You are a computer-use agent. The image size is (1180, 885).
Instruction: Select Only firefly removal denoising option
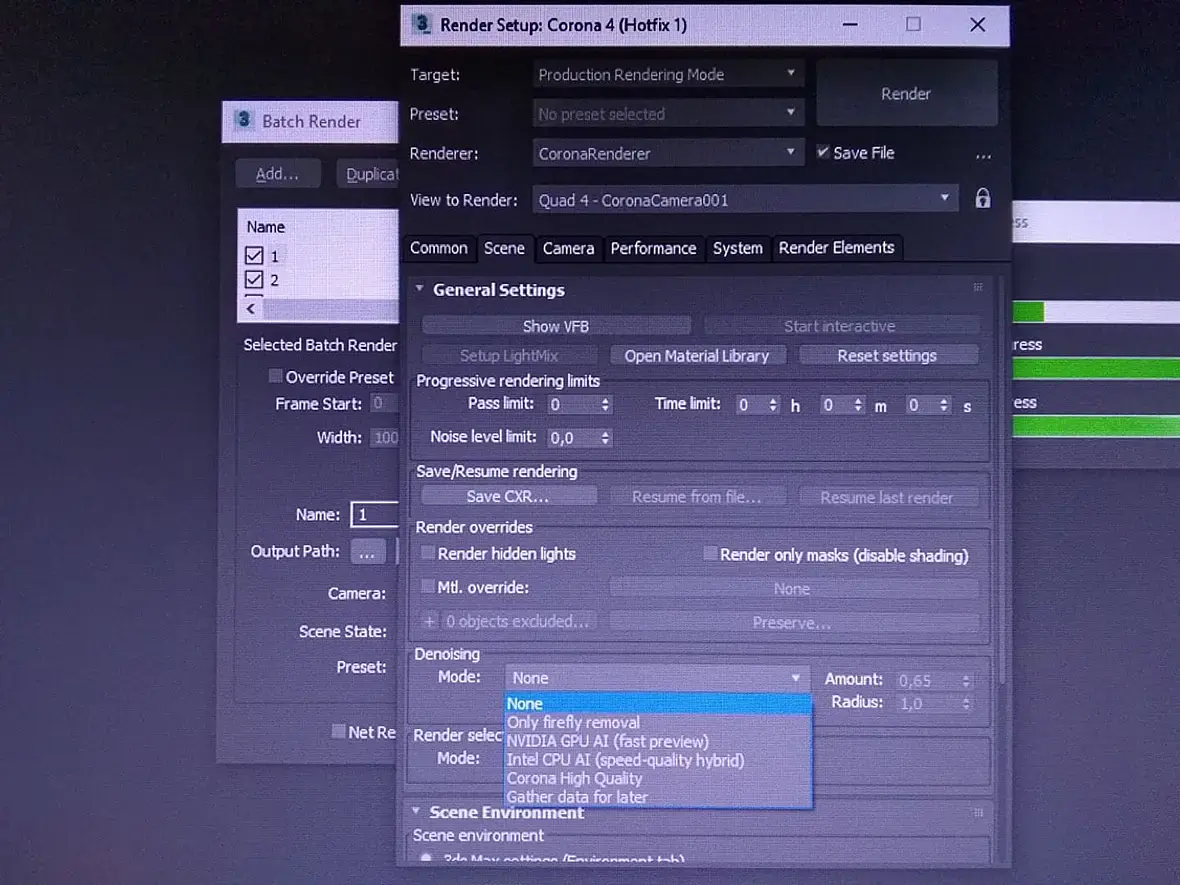pyautogui.click(x=658, y=722)
